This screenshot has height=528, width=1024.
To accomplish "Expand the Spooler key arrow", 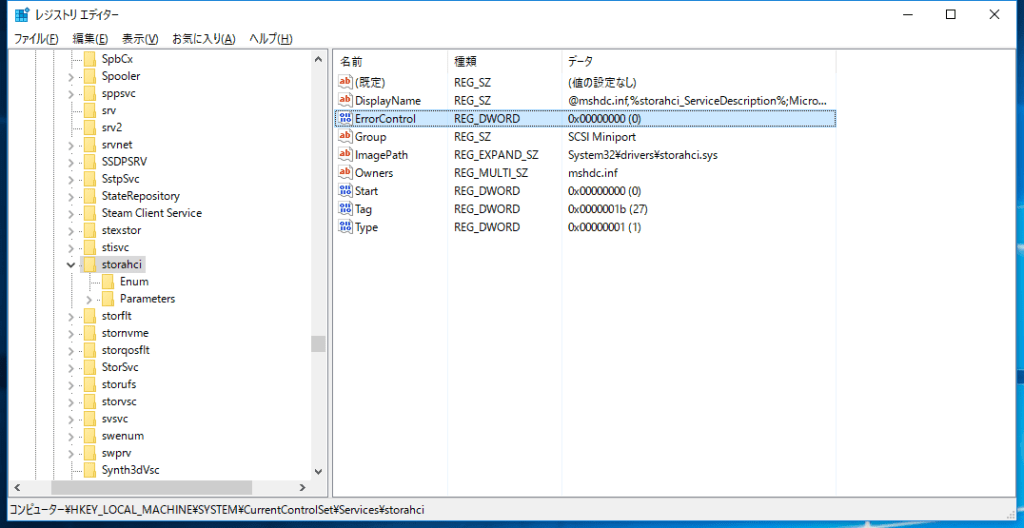I will tap(71, 76).
